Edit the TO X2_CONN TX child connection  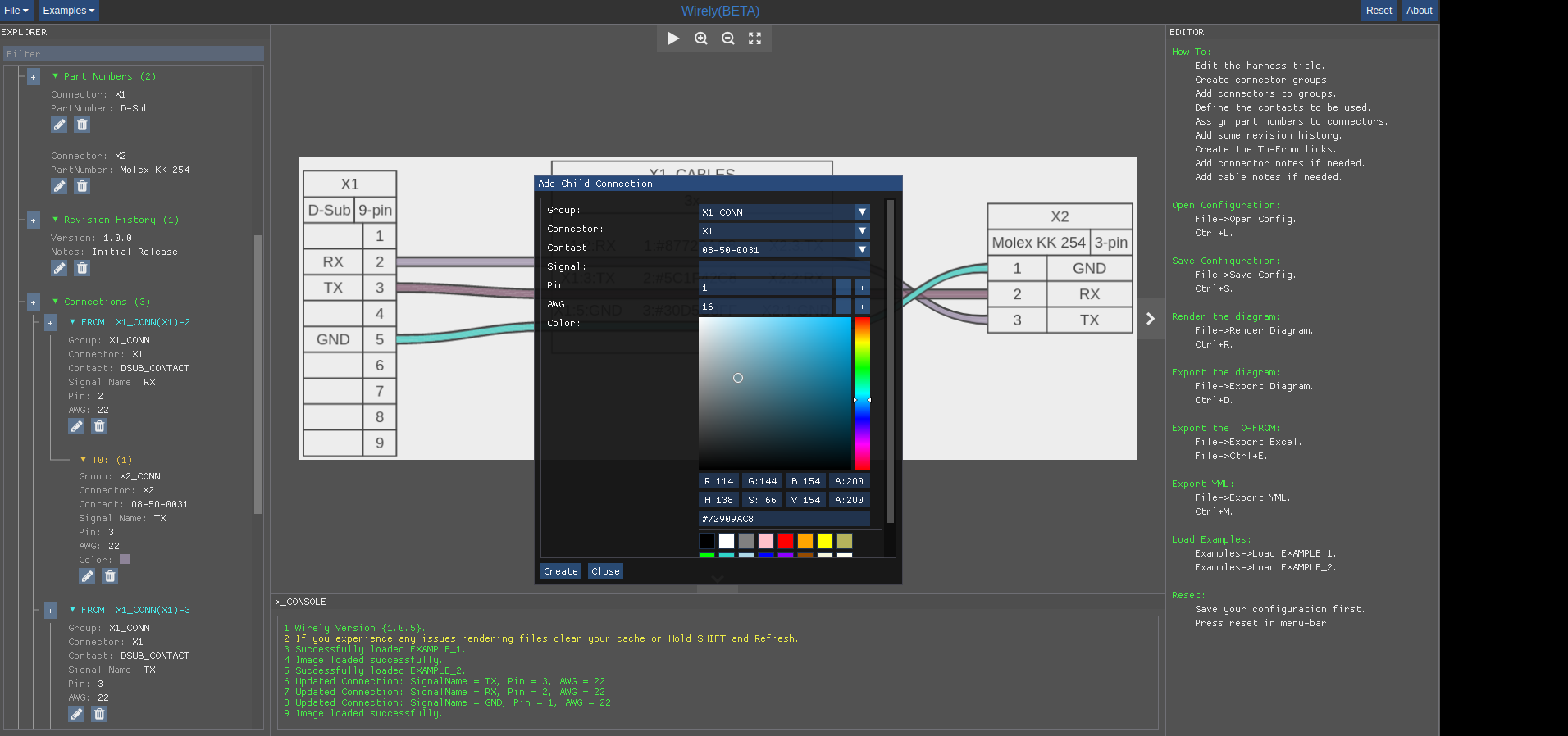click(x=87, y=576)
